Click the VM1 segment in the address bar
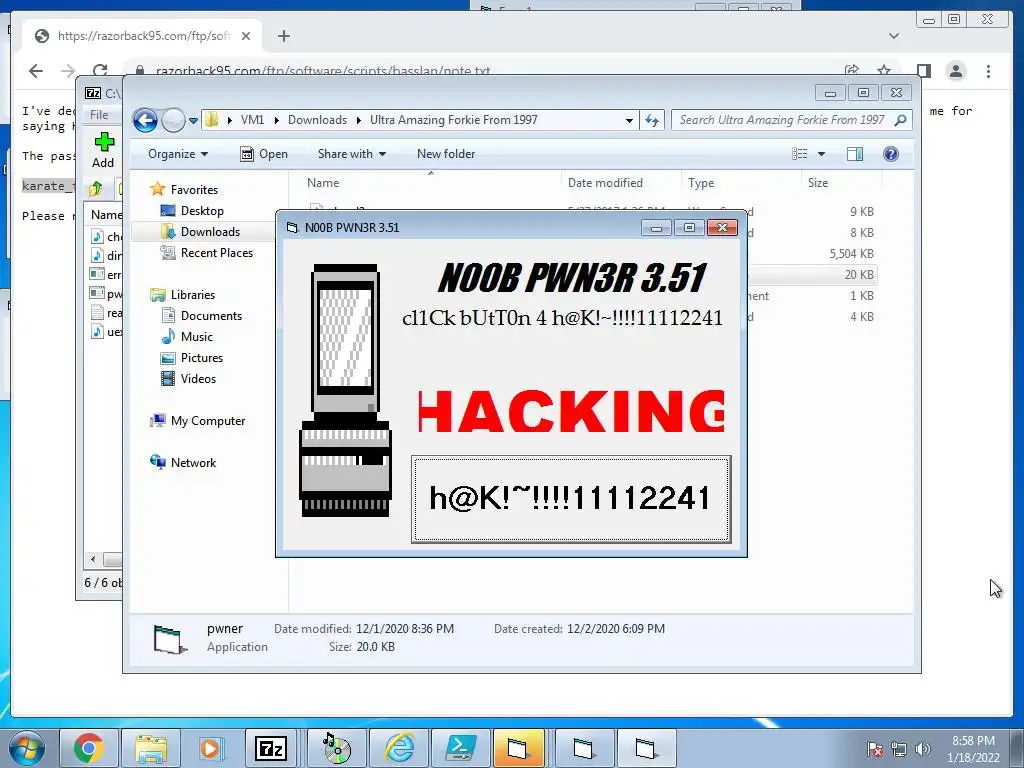This screenshot has width=1024, height=768. (x=252, y=120)
